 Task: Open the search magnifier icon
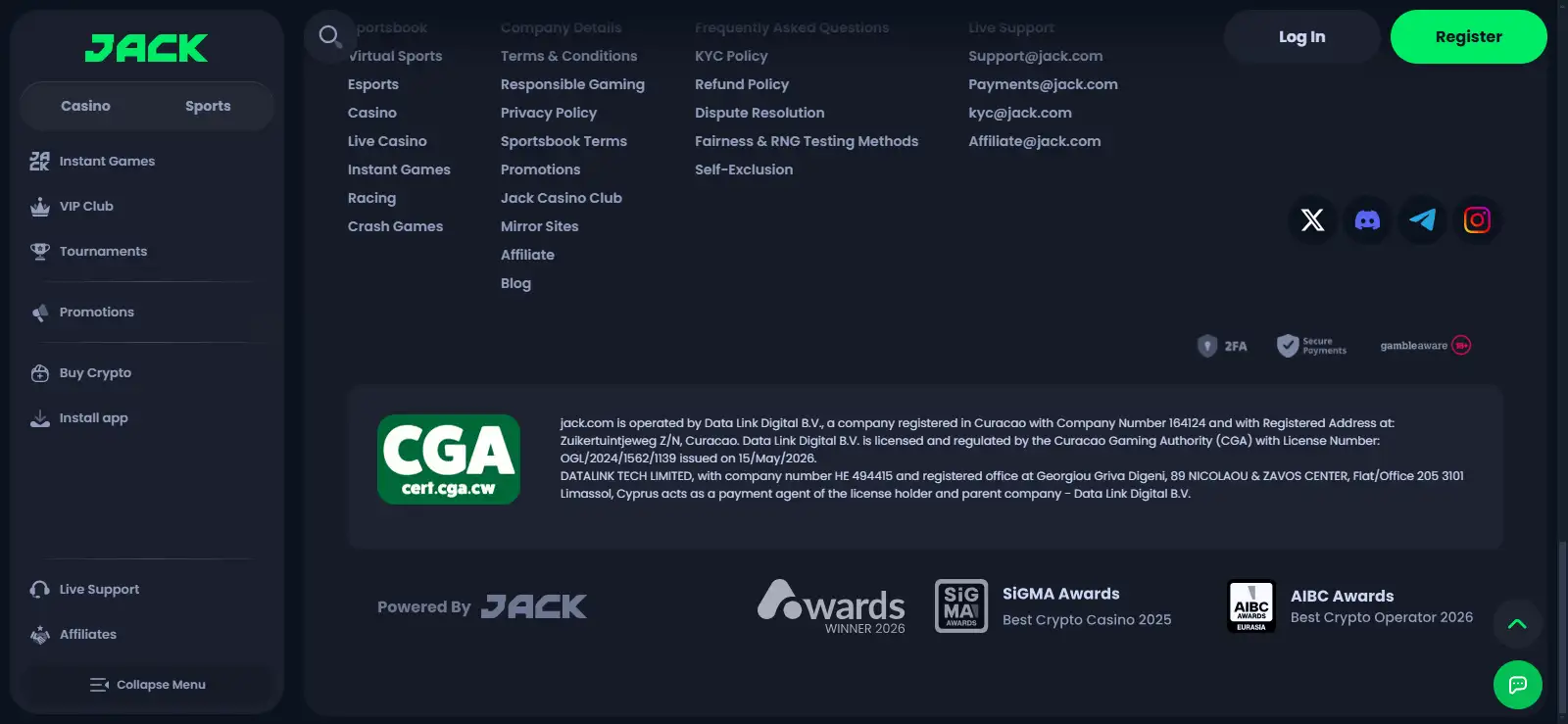click(x=330, y=36)
